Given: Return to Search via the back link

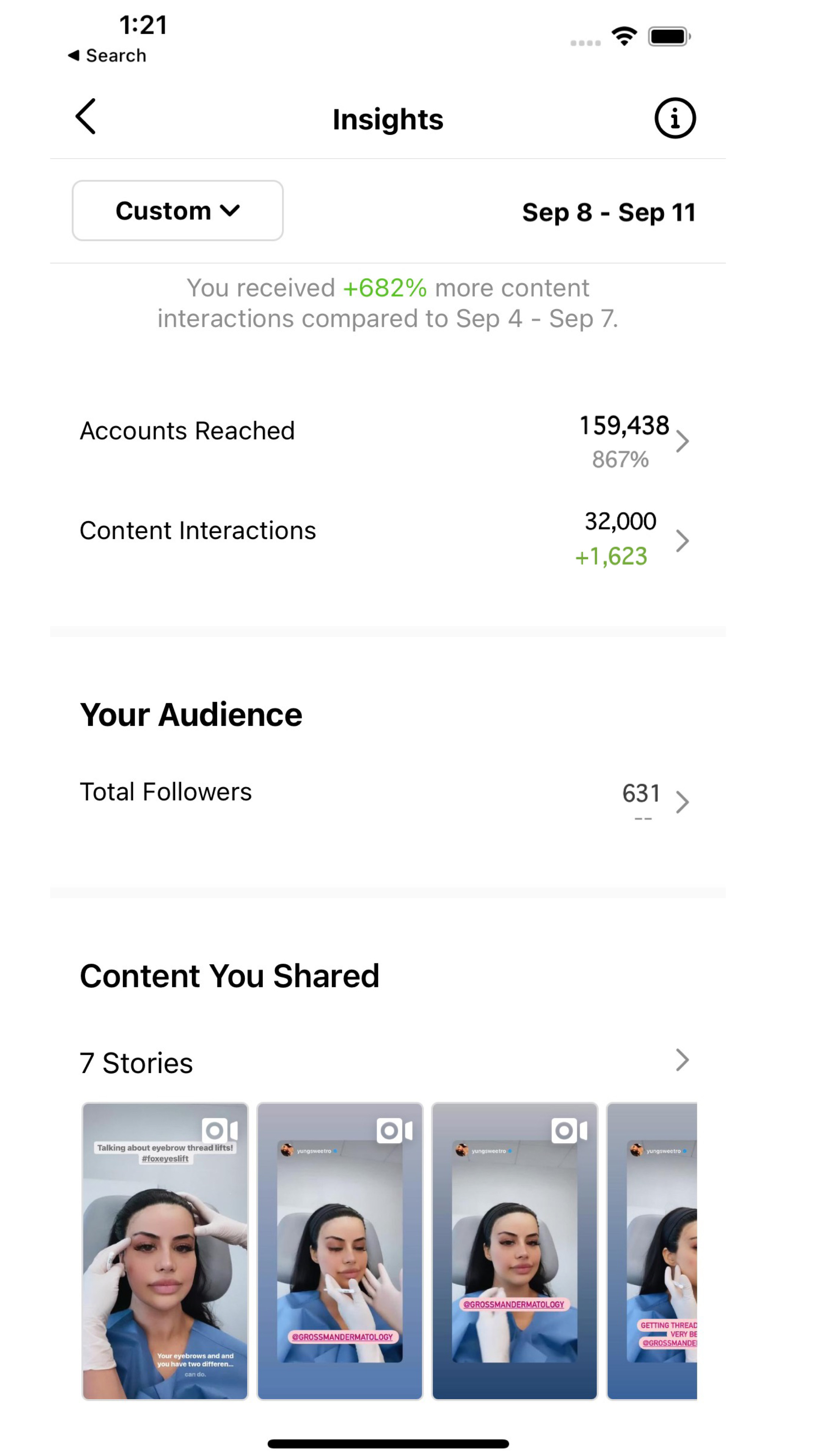Looking at the screenshot, I should (107, 55).
